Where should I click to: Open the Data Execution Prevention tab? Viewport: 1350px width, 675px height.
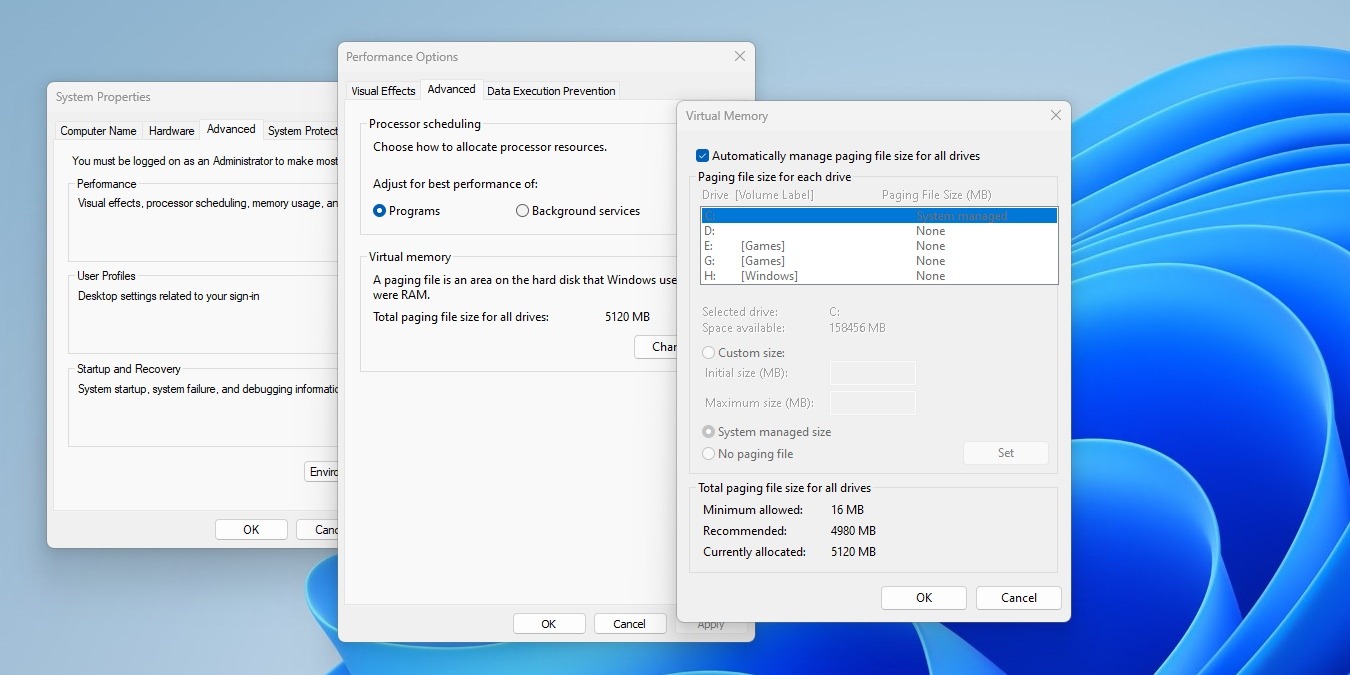550,90
